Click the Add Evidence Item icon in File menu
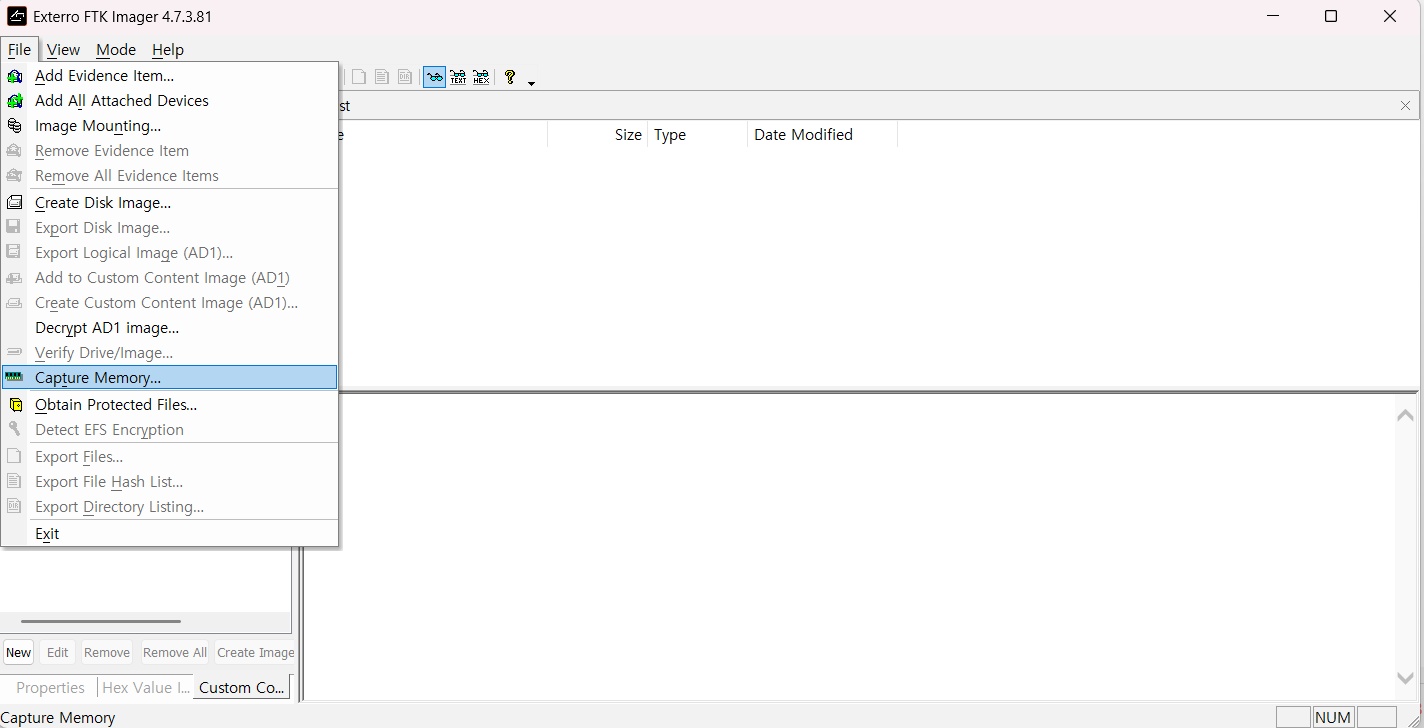The image size is (1424, 728). [x=14, y=76]
